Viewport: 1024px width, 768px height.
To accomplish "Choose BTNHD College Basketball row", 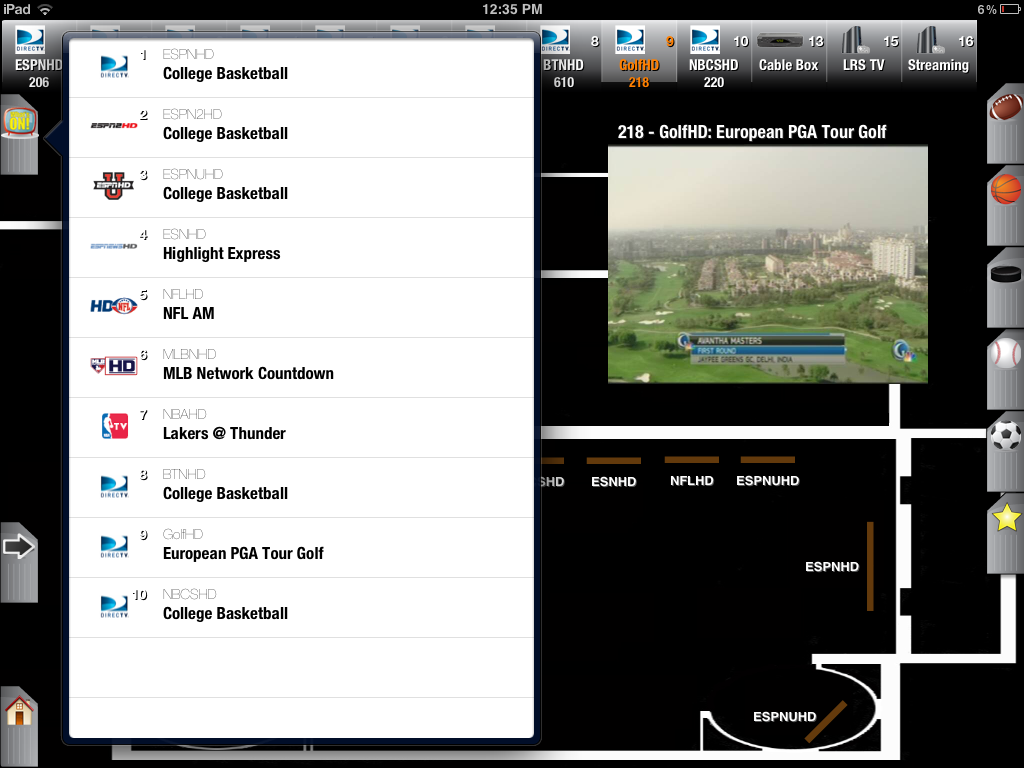I will tap(301, 488).
